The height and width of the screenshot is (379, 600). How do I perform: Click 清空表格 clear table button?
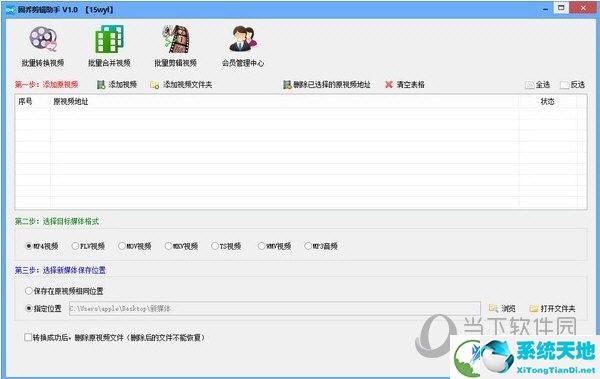pos(405,85)
